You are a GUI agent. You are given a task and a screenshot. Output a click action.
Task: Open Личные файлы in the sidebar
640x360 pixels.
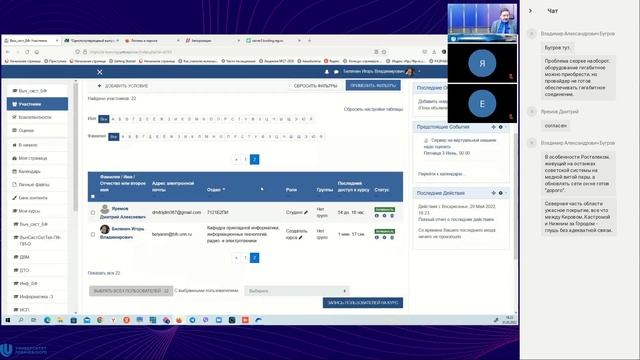point(38,184)
